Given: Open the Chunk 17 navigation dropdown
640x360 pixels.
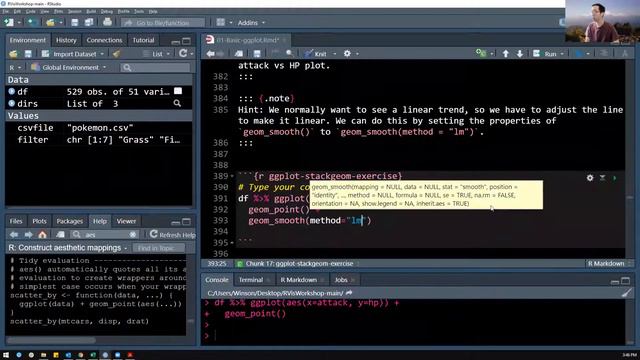Looking at the screenshot, I should [x=299, y=264].
